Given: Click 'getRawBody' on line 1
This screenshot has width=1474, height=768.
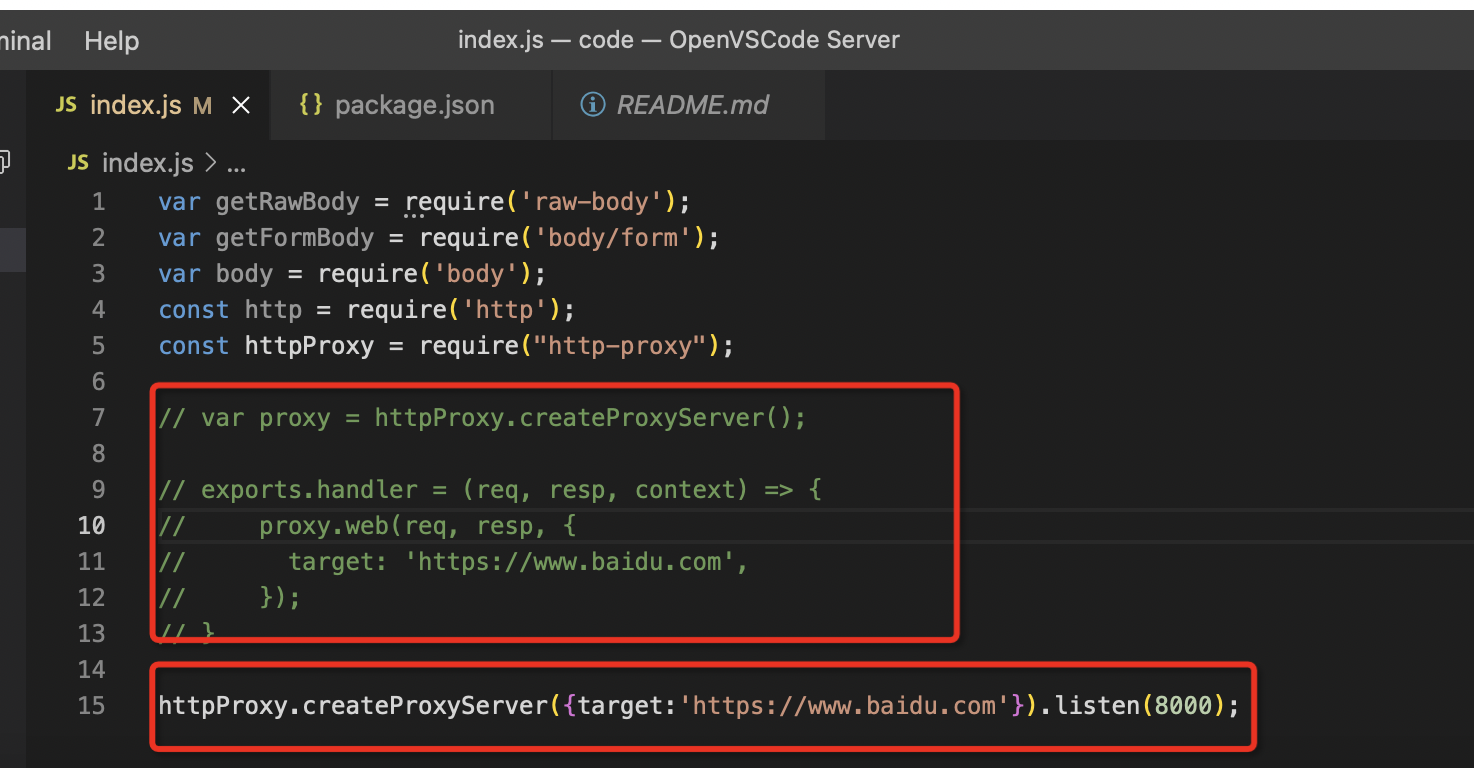Looking at the screenshot, I should click(287, 202).
